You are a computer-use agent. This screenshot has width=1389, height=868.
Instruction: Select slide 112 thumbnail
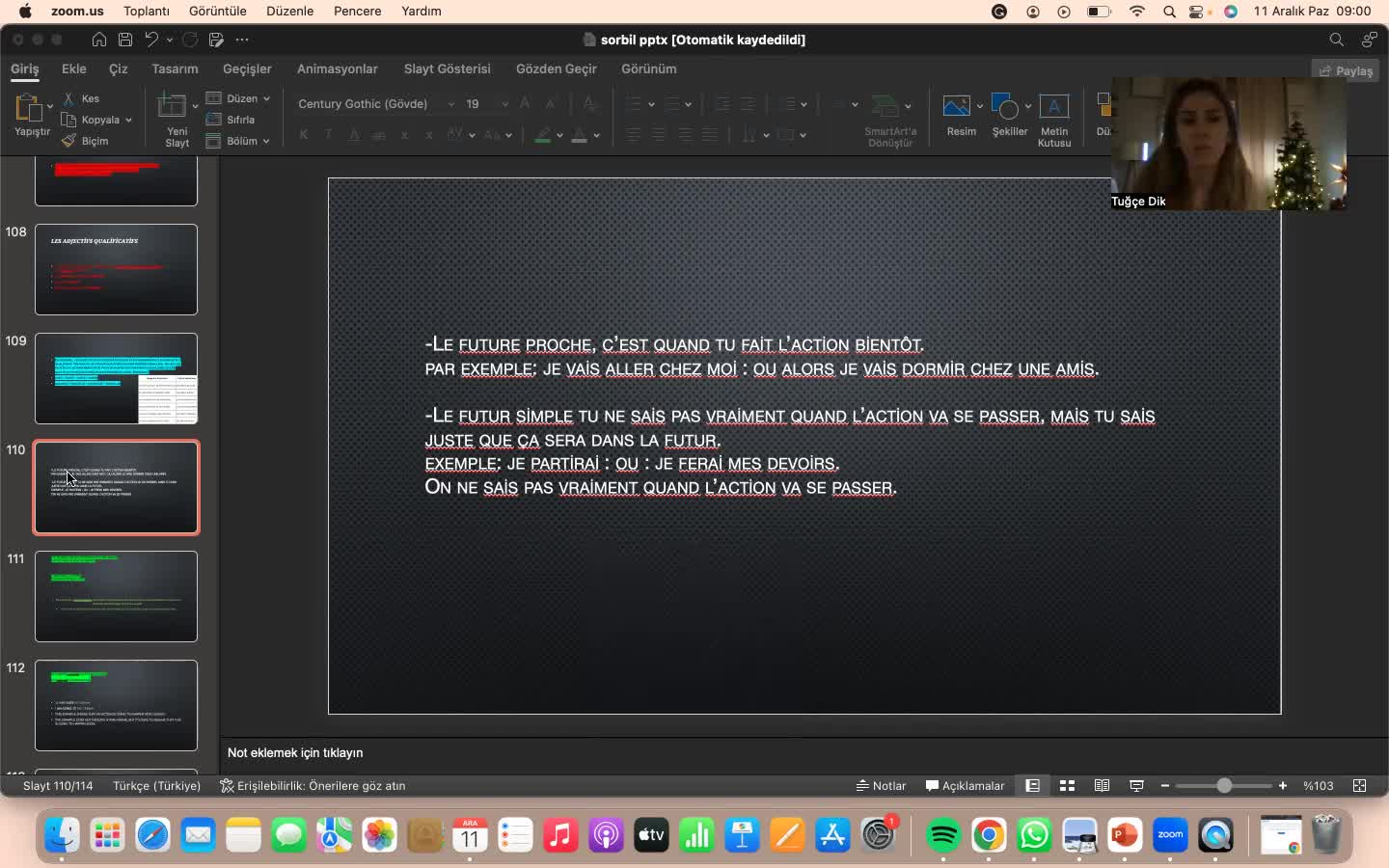116,705
